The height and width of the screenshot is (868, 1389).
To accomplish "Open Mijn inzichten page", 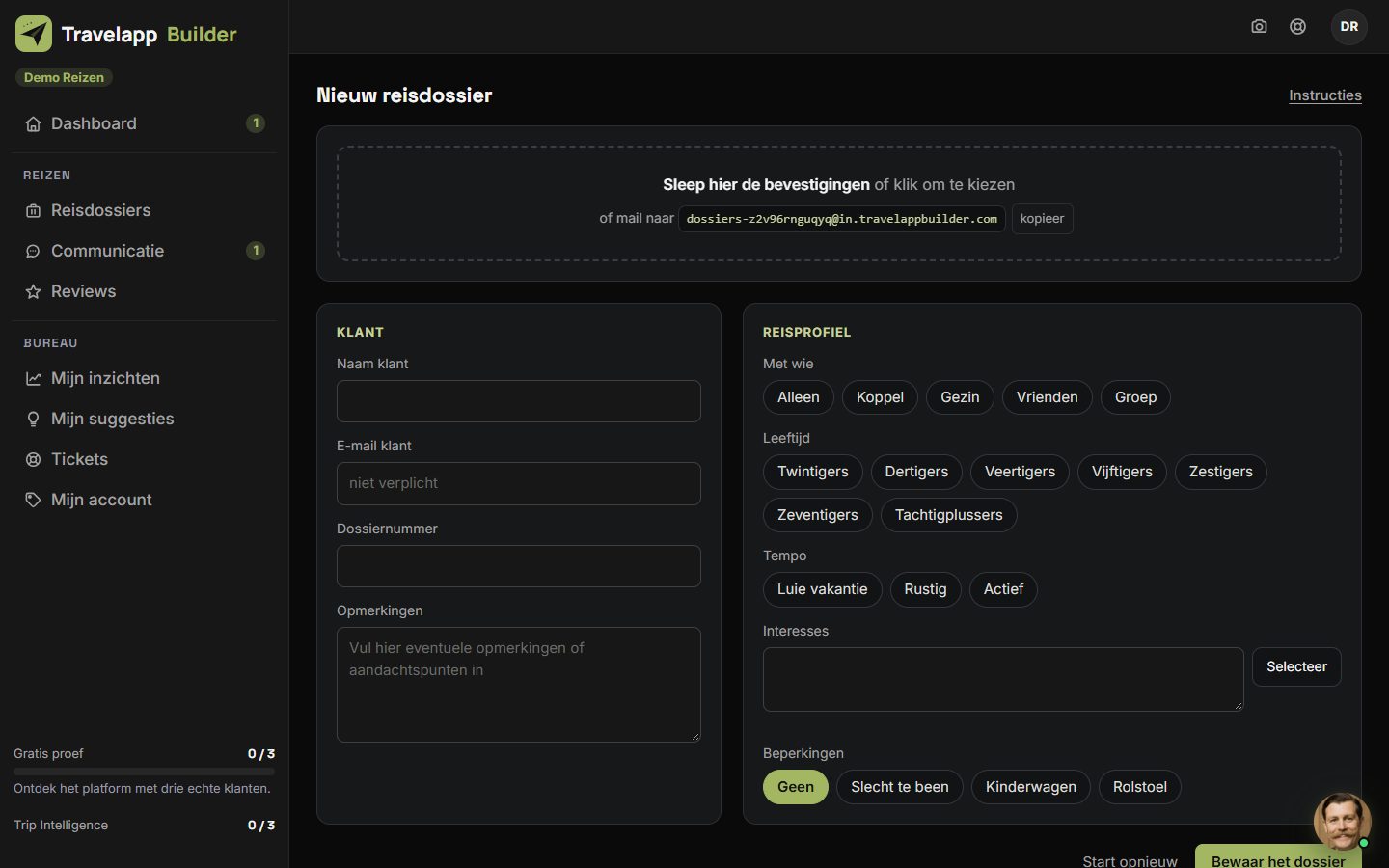I will pyautogui.click(x=144, y=378).
